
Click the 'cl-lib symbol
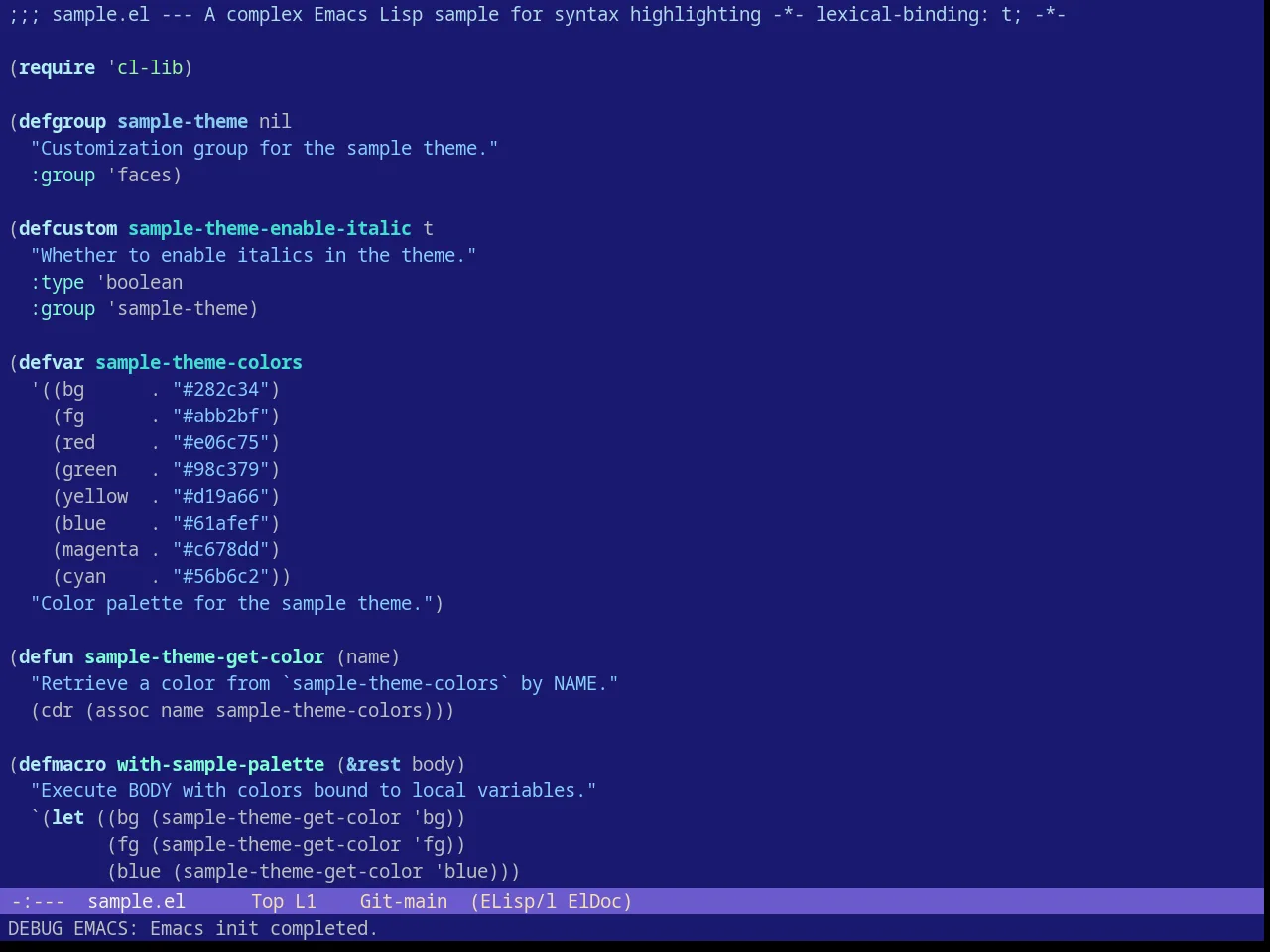tap(145, 67)
